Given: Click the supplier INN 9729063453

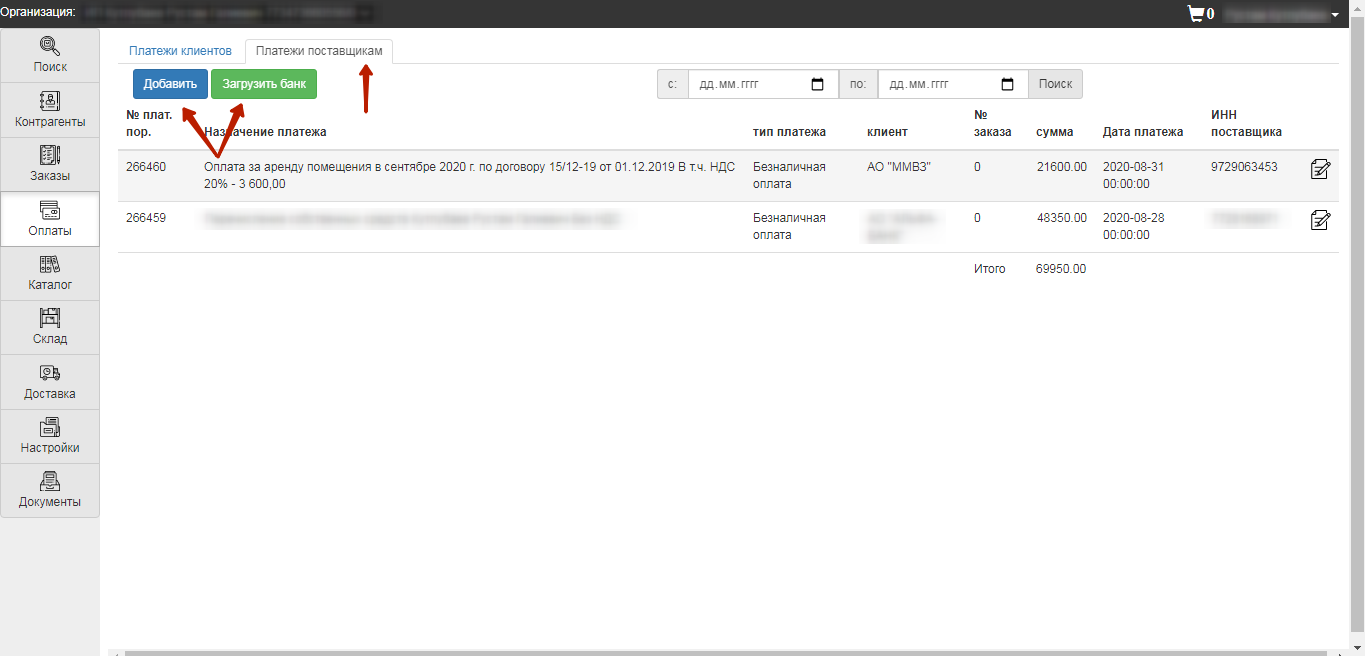Looking at the screenshot, I should pos(1244,167).
